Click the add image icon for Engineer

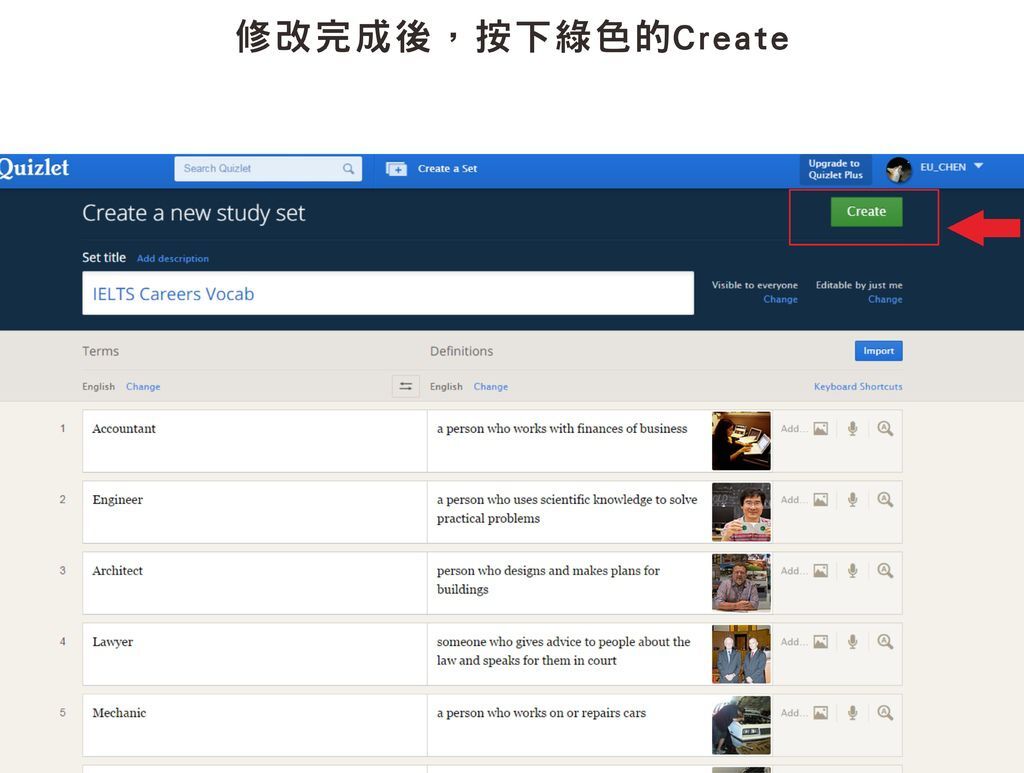click(821, 500)
